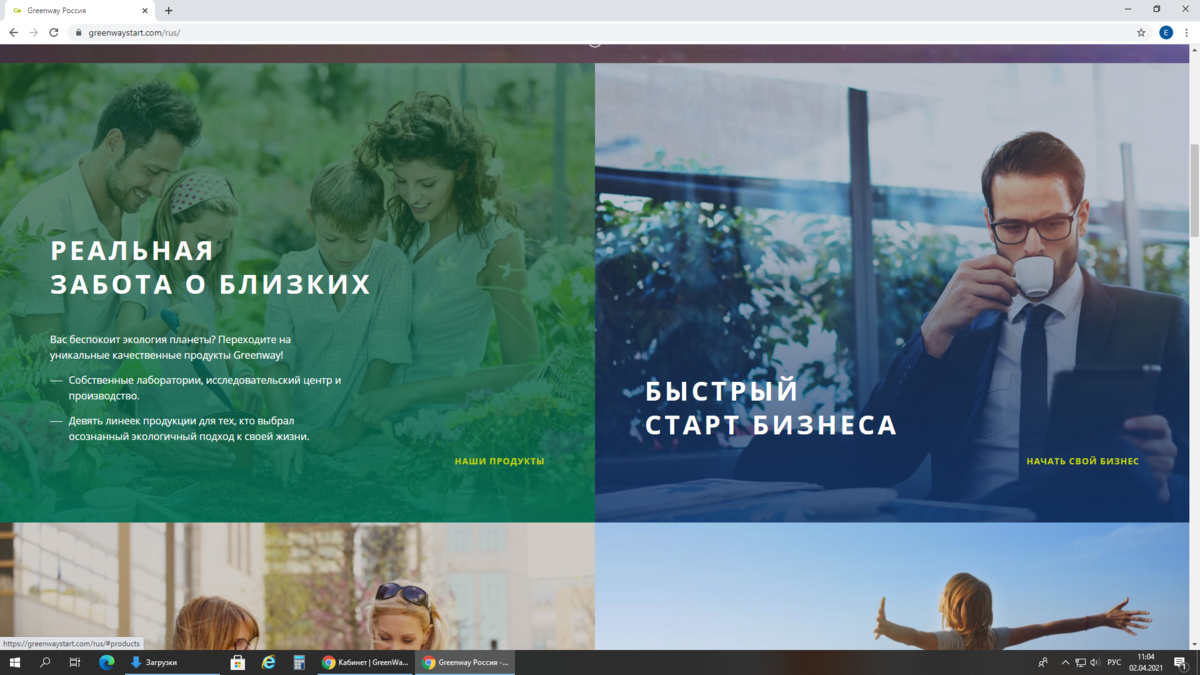1200x675 pixels.
Task: Launch Internet Explorer from the taskbar
Action: [x=268, y=662]
